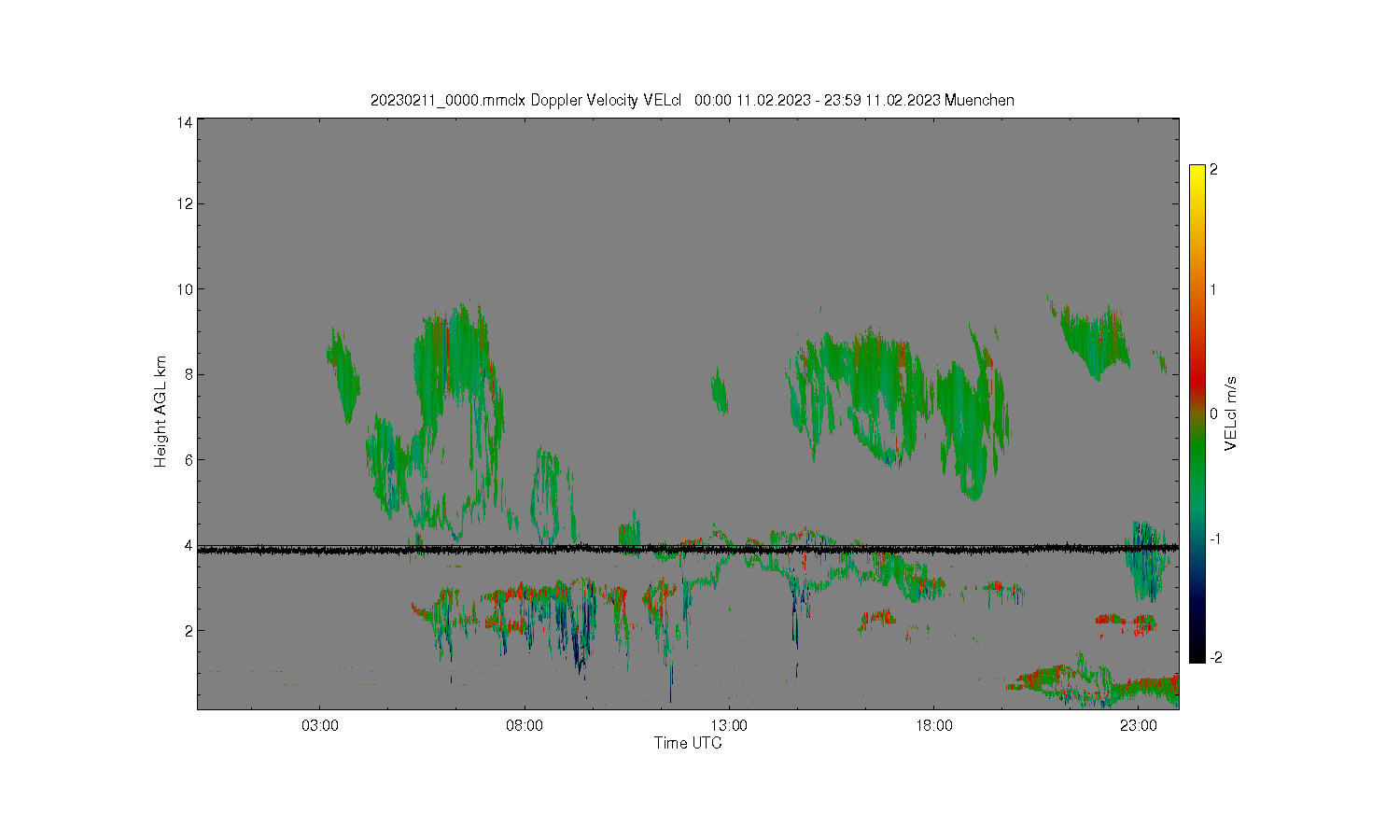Click the 4 km height tick label
The width and height of the screenshot is (1400, 840).
[x=189, y=545]
